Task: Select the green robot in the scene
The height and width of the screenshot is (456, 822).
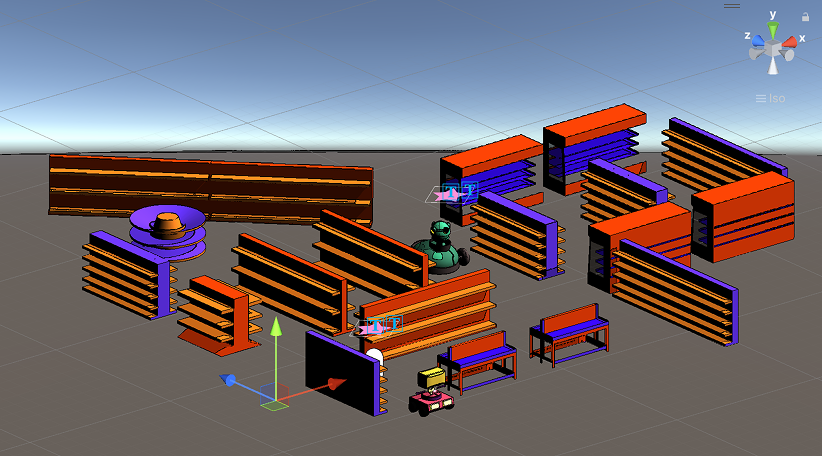Action: (x=440, y=249)
